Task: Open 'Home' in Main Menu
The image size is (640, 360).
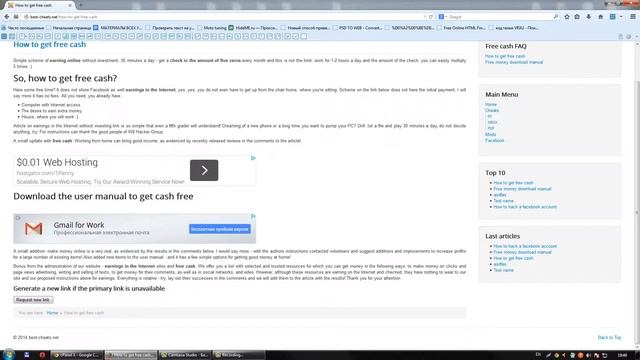Action: [x=491, y=104]
